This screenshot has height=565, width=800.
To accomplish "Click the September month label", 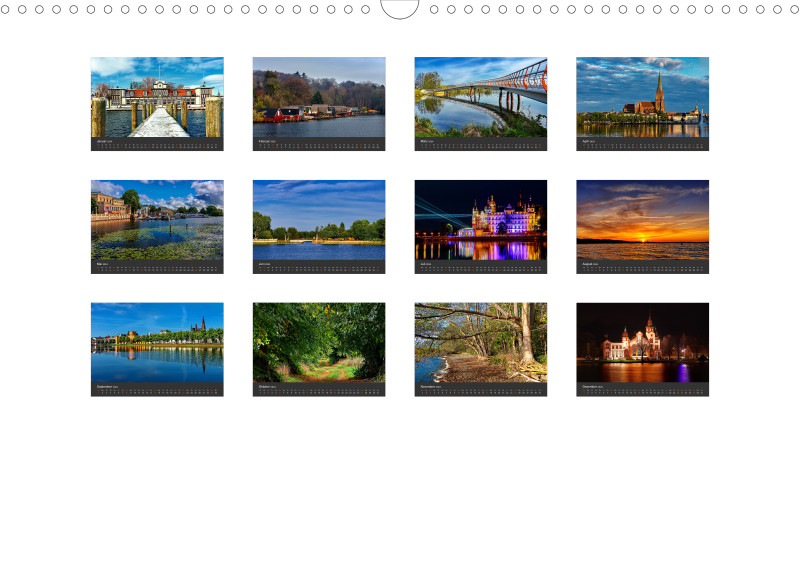I will tap(105, 387).
